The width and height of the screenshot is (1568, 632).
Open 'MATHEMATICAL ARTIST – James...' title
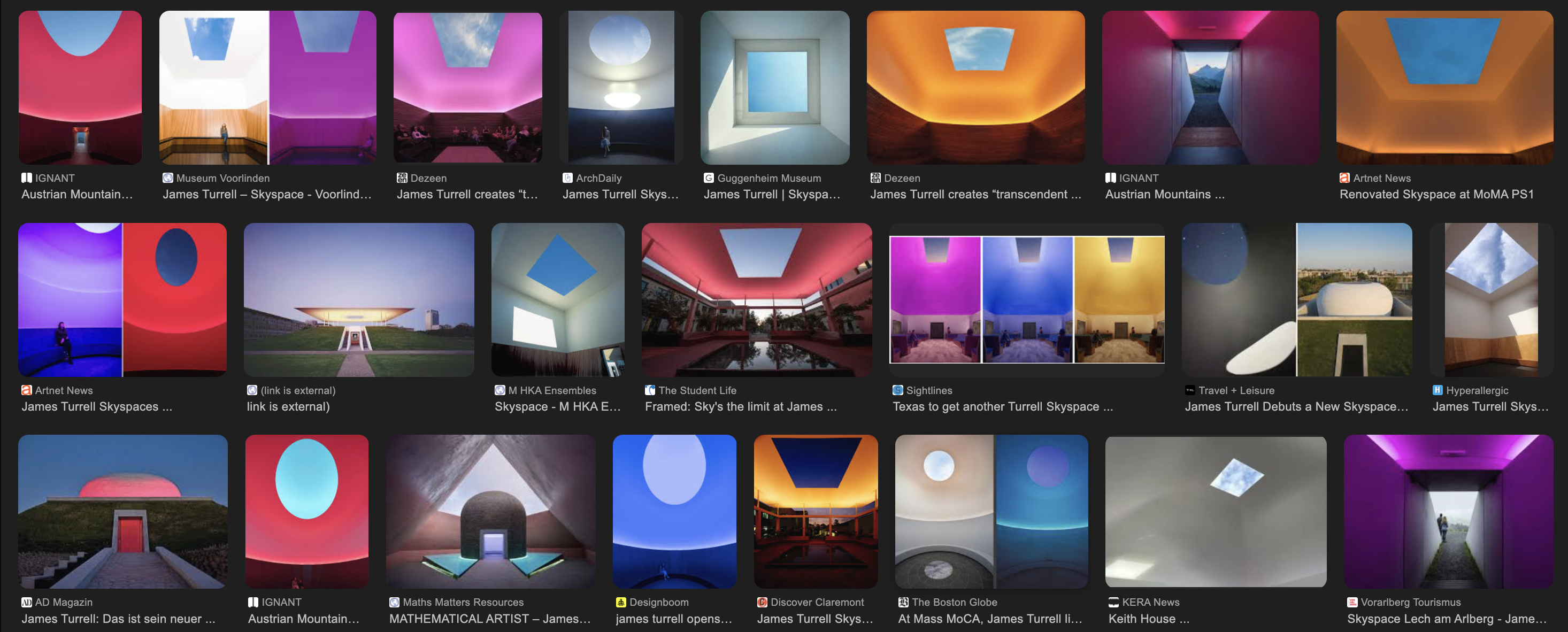point(490,619)
